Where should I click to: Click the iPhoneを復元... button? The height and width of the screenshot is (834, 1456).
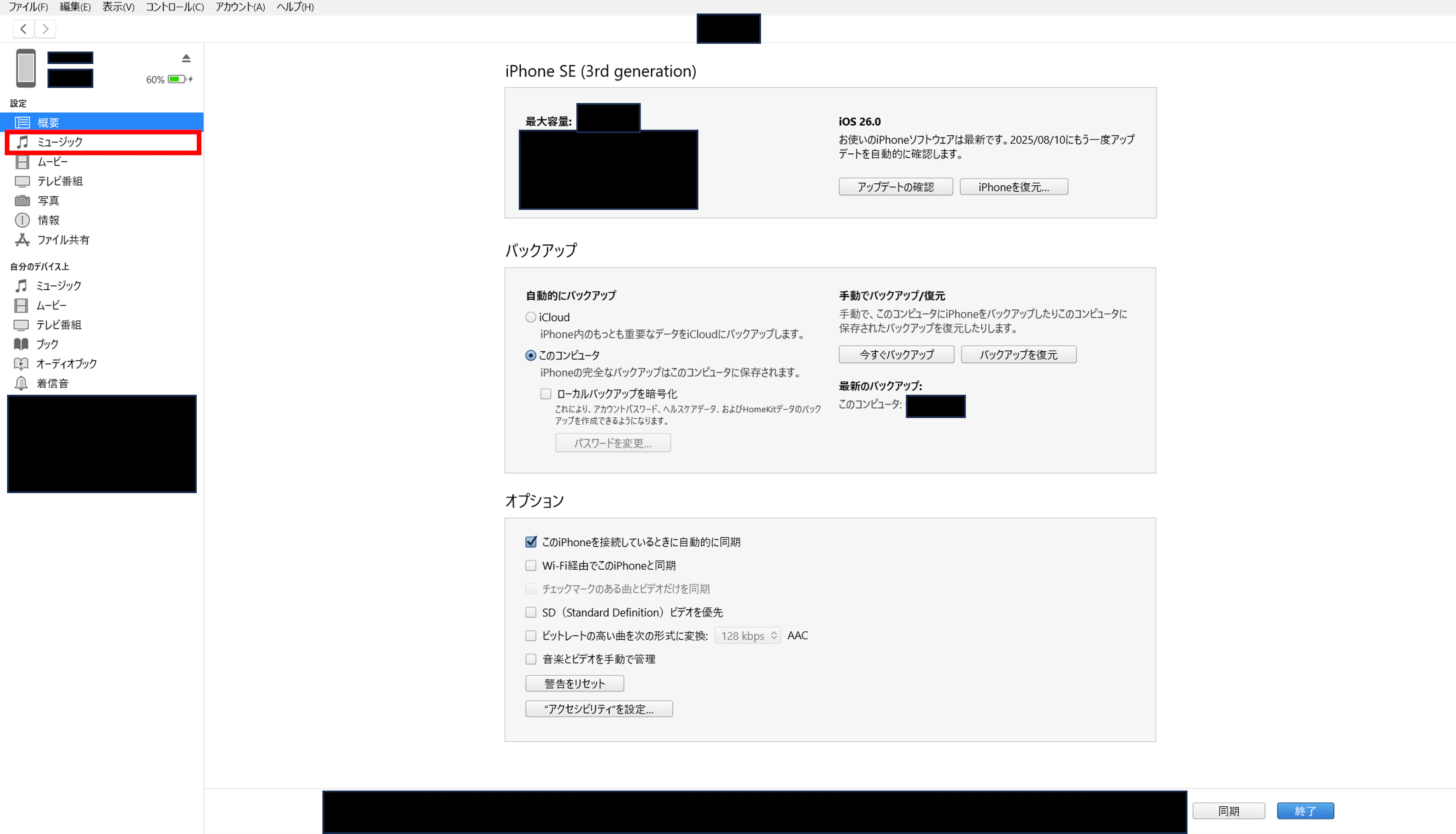1014,187
